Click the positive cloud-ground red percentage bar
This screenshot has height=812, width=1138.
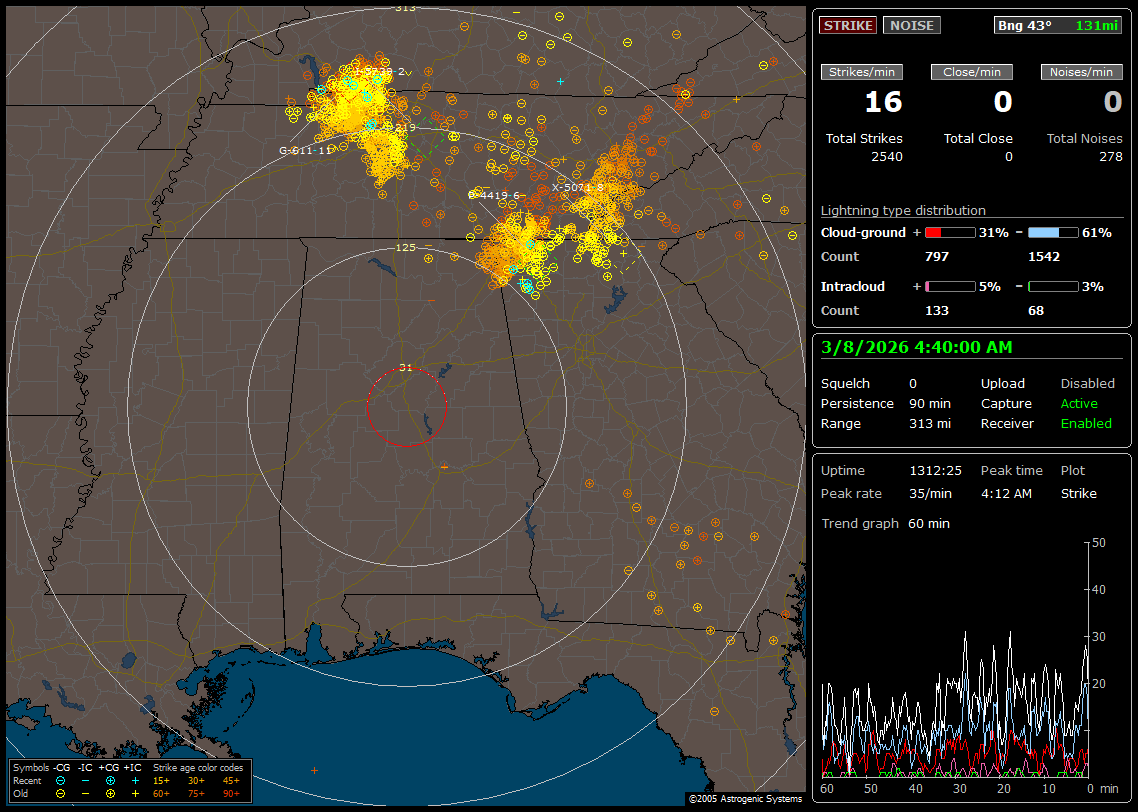(949, 232)
